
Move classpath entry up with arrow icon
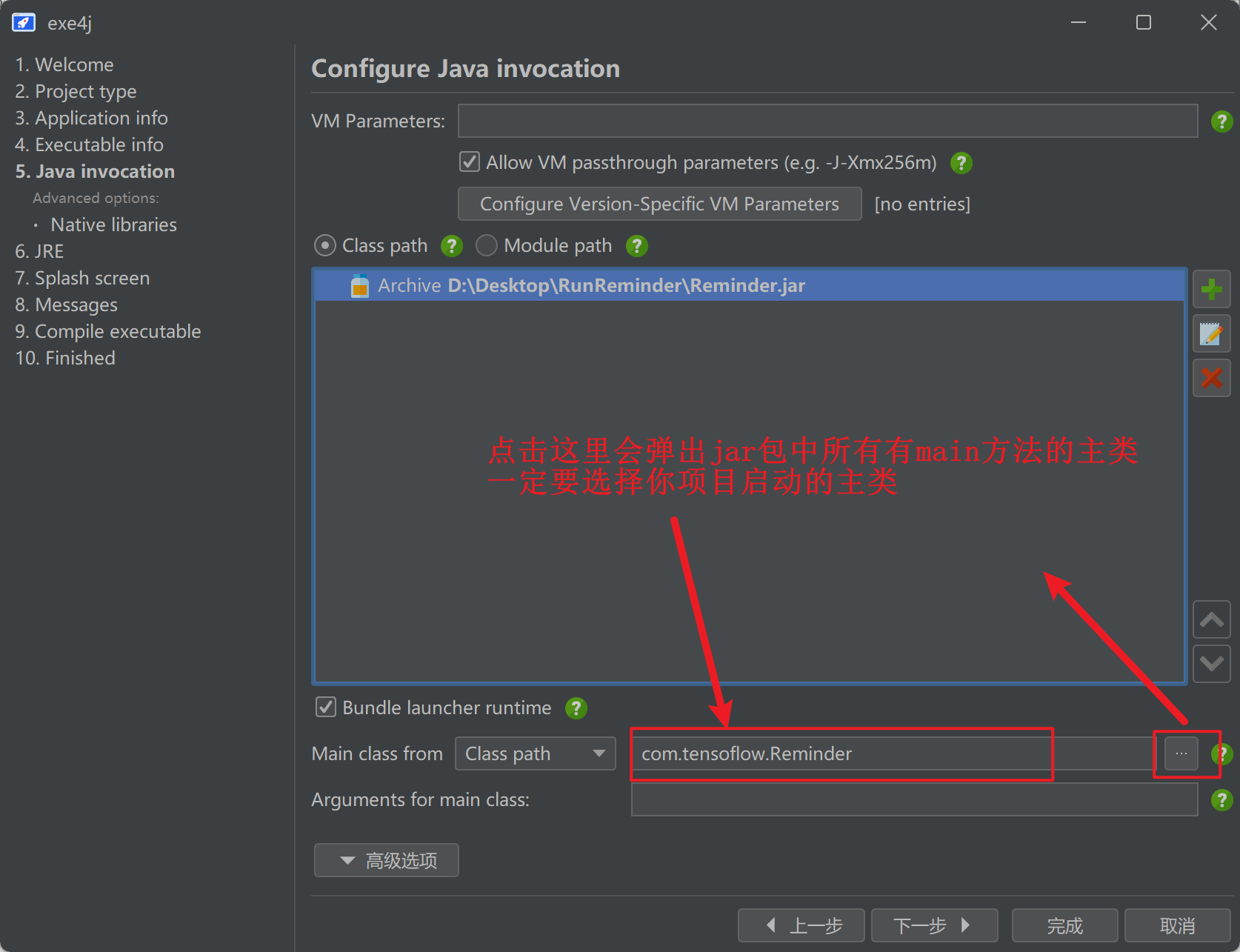1211,619
